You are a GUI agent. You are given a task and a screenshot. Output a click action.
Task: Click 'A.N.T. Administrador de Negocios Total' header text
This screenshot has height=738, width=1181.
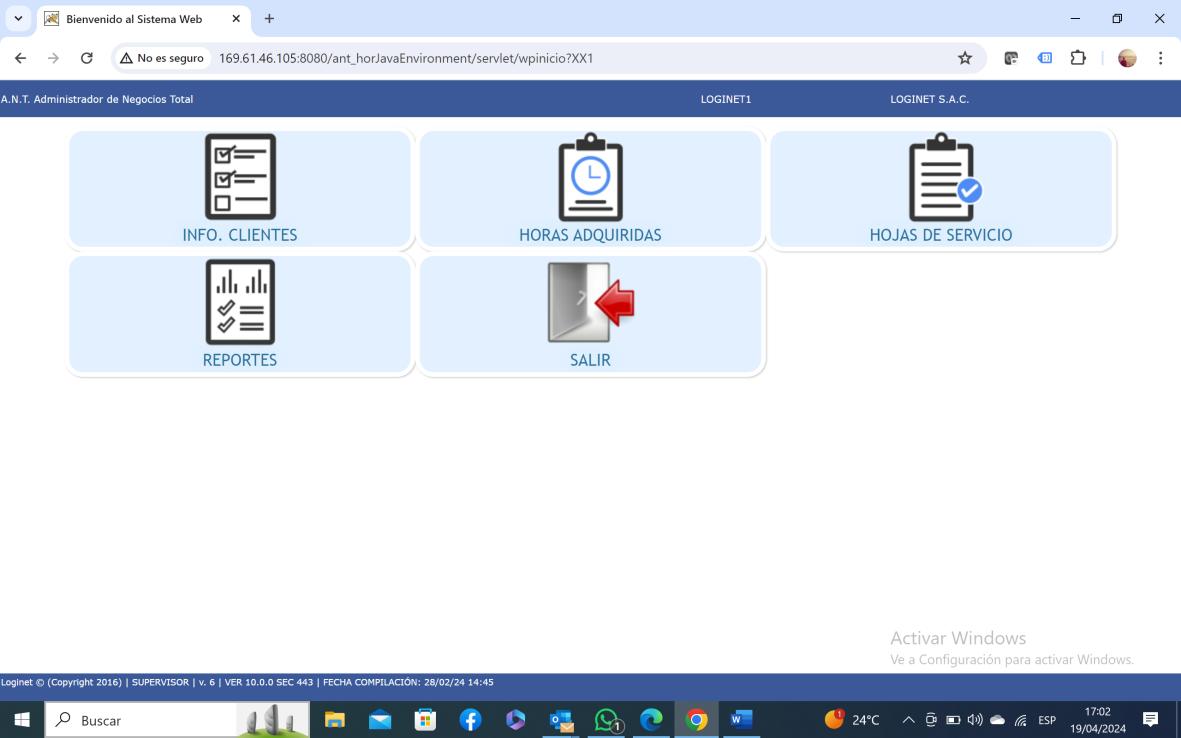tap(97, 99)
